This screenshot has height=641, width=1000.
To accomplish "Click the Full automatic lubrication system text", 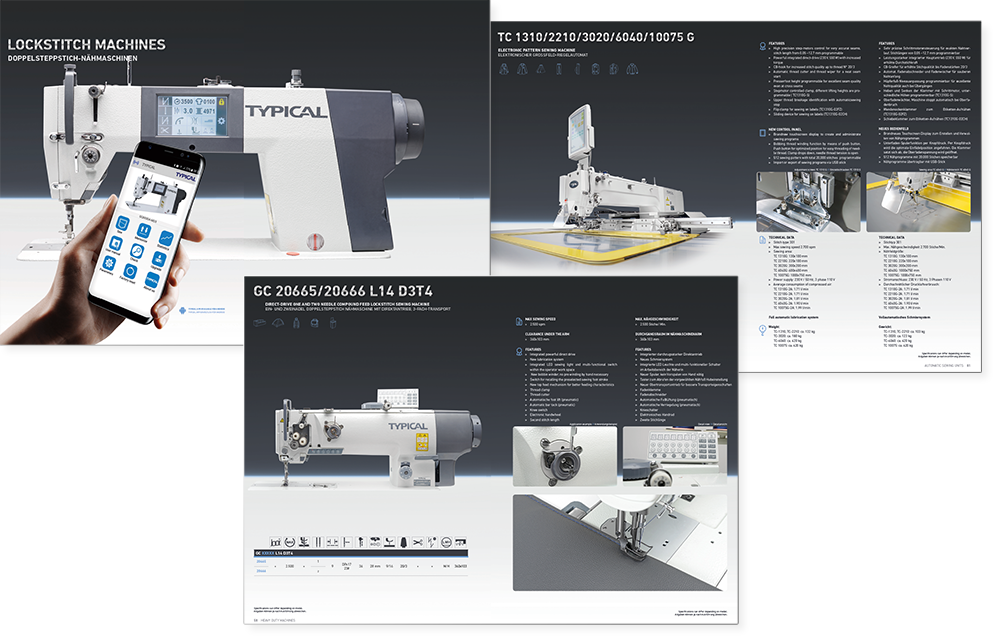I will click(793, 317).
